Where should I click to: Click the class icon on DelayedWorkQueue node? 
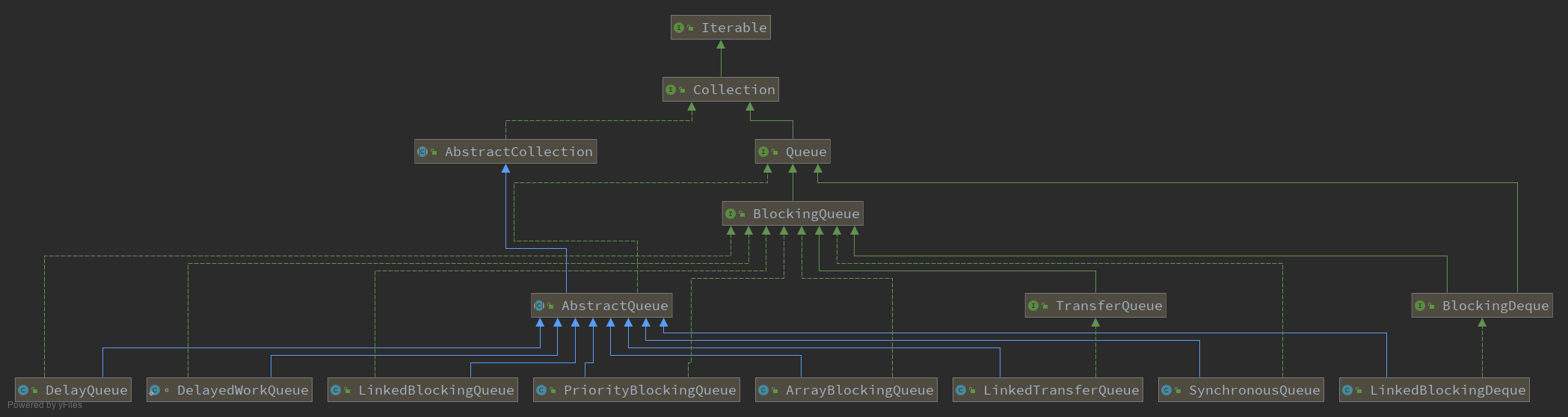(x=155, y=390)
